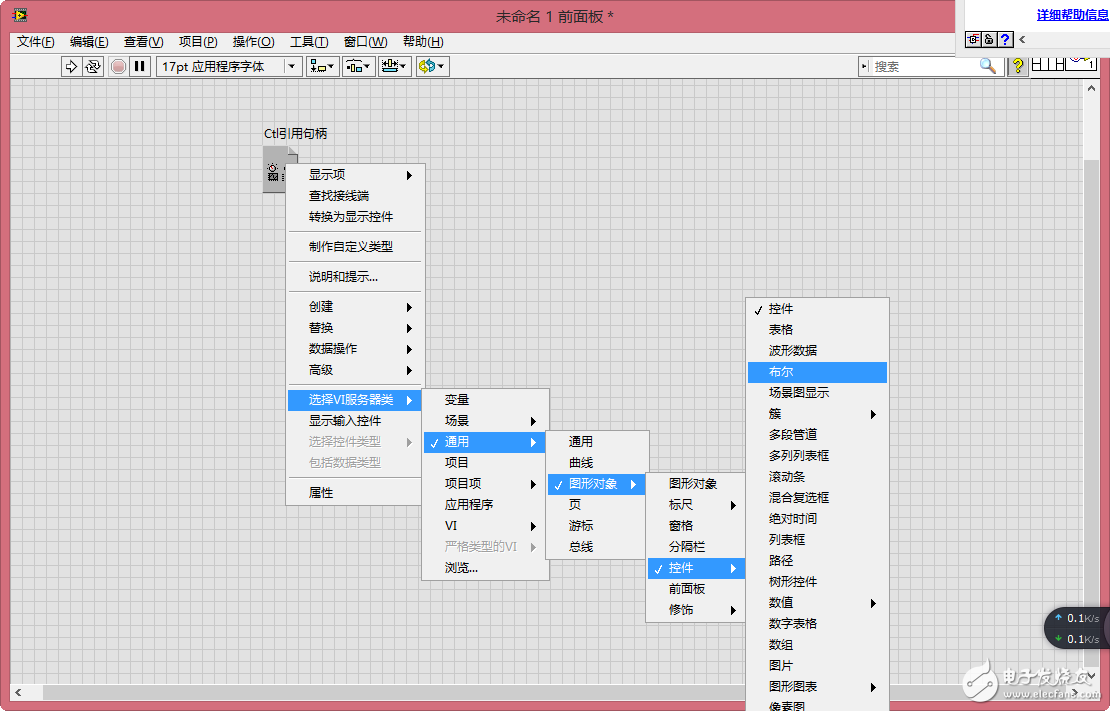This screenshot has height=711, width=1110.
Task: Click the connector pane grid icon
Action: (1048, 64)
